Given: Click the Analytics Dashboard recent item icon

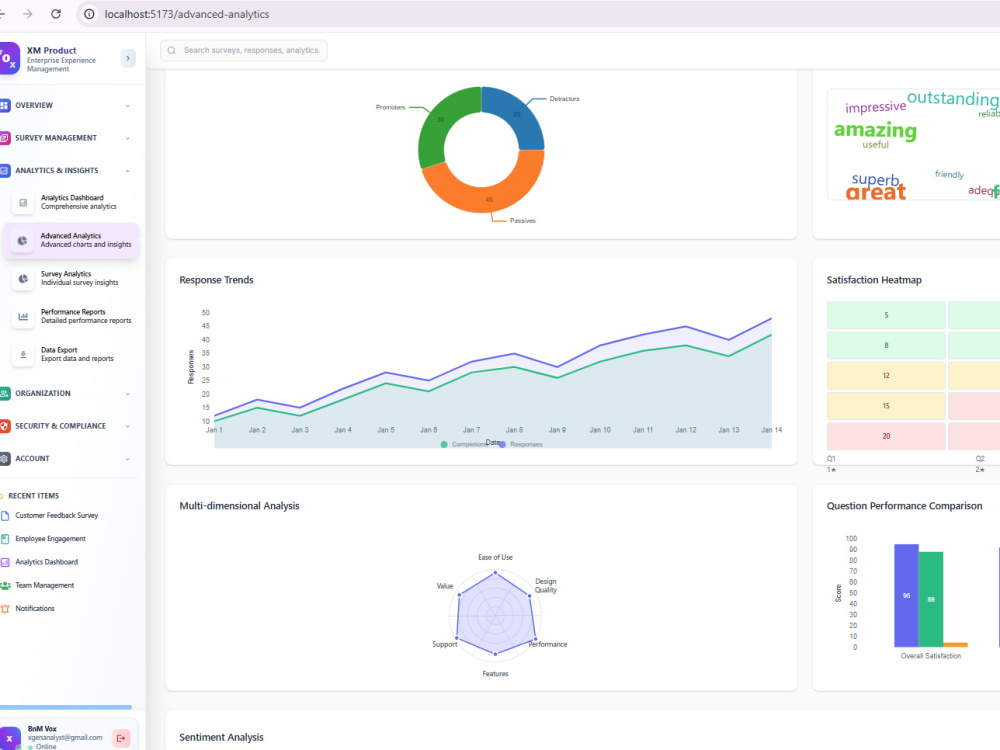Looking at the screenshot, I should [x=5, y=562].
